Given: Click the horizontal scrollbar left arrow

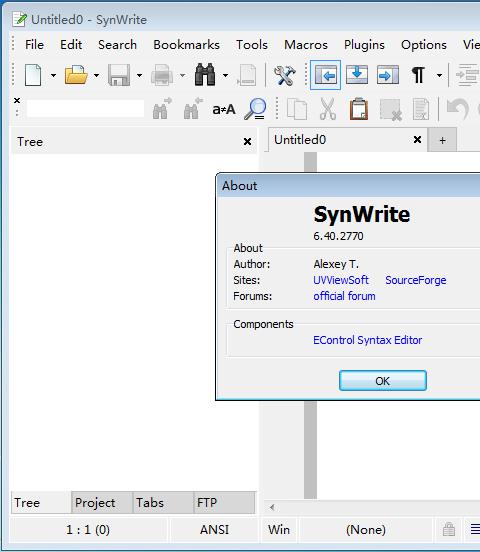Looking at the screenshot, I should (272, 507).
